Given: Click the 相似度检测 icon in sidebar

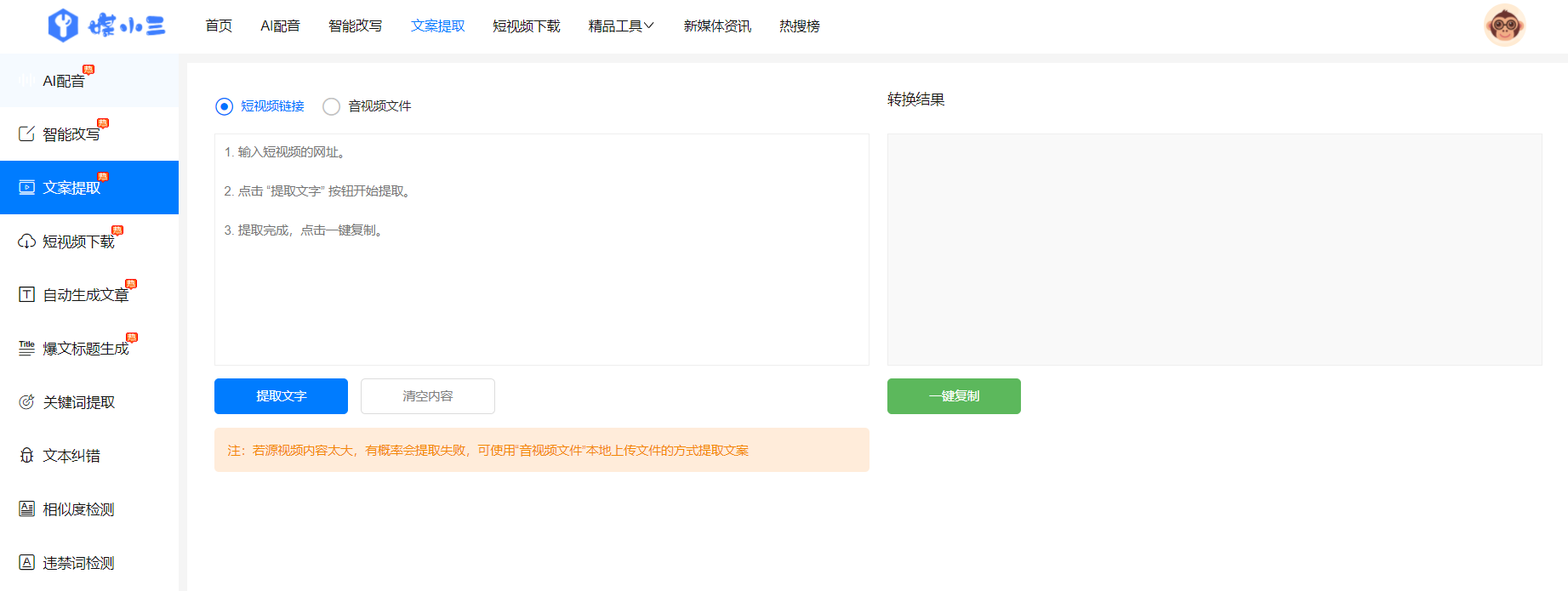Looking at the screenshot, I should [27, 509].
